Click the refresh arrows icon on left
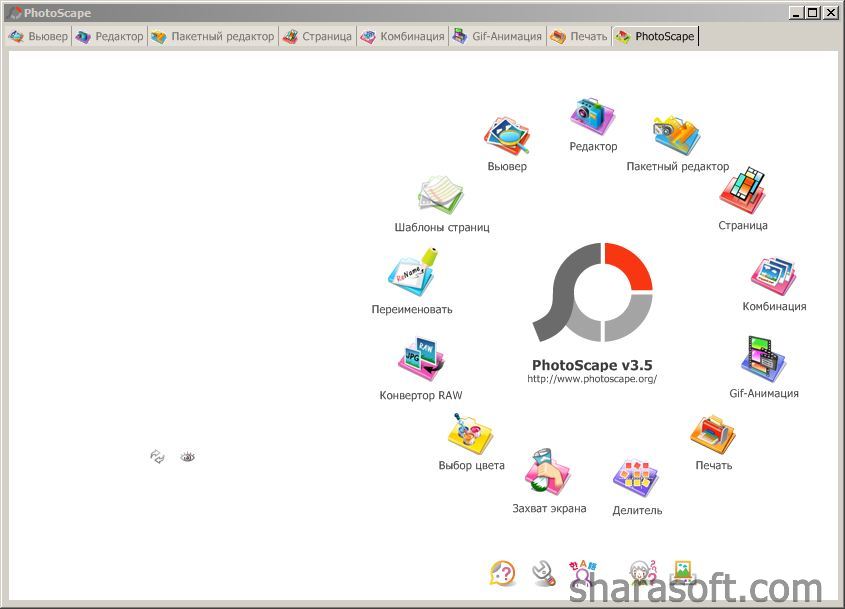Viewport: 845px width, 609px height. [x=157, y=456]
